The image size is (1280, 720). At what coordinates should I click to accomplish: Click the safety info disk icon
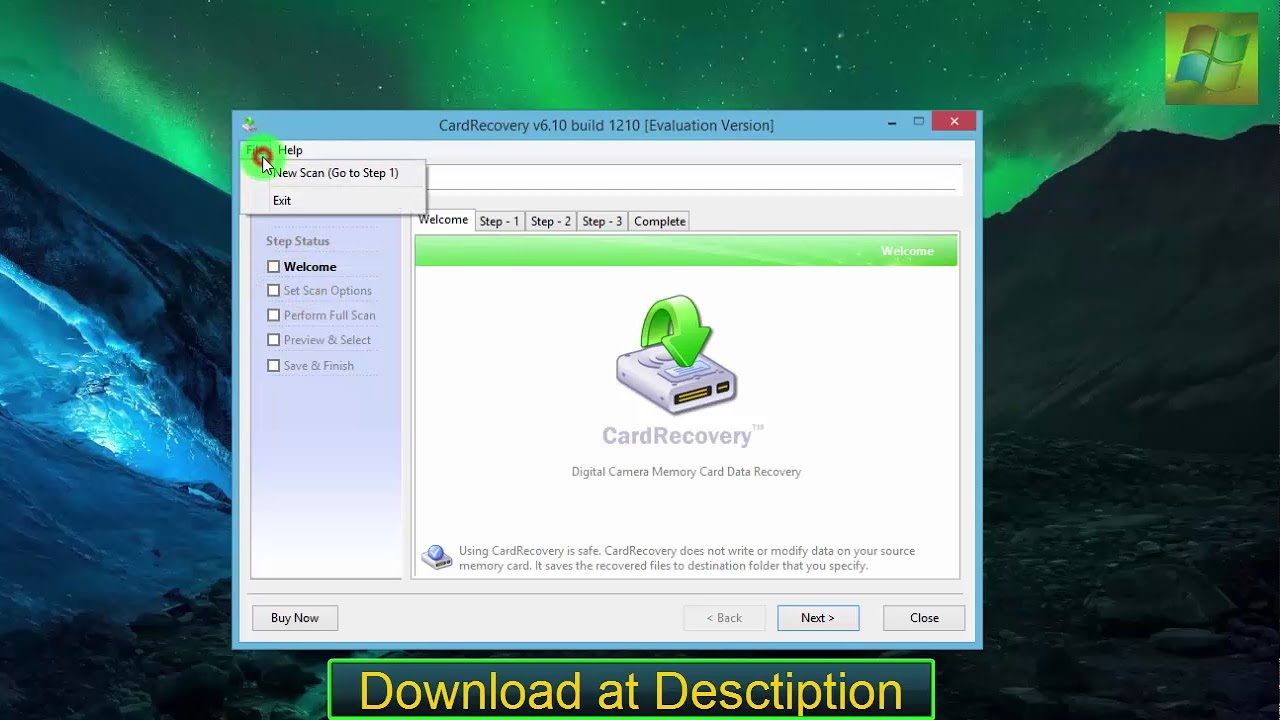coord(436,558)
